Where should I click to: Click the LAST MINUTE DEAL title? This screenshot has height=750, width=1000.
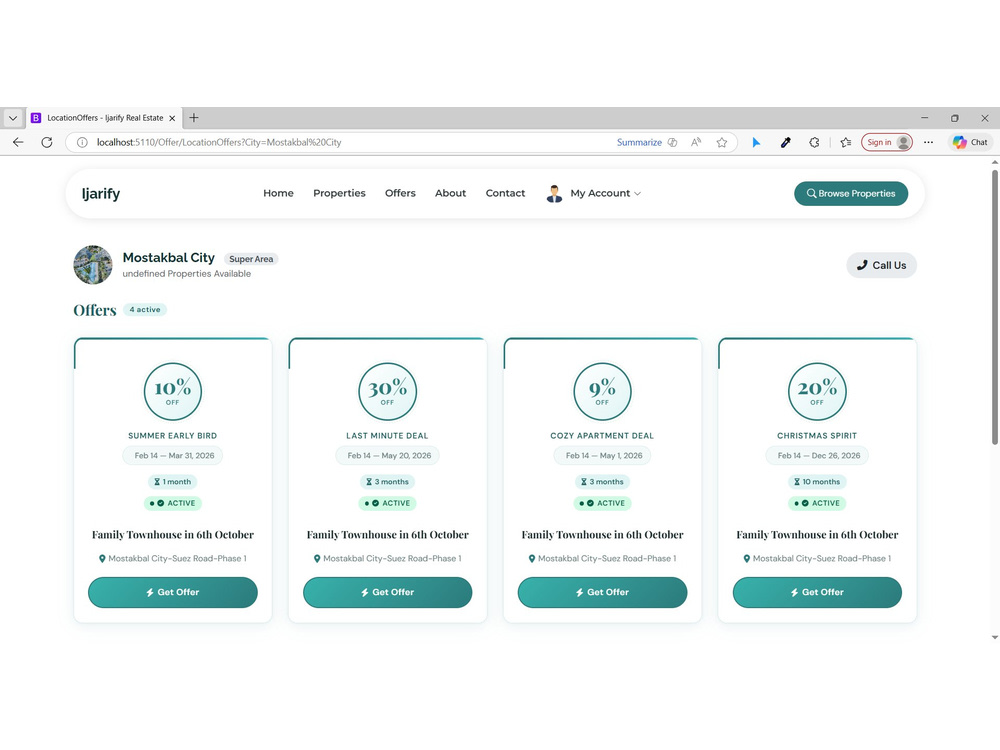pyautogui.click(x=388, y=436)
